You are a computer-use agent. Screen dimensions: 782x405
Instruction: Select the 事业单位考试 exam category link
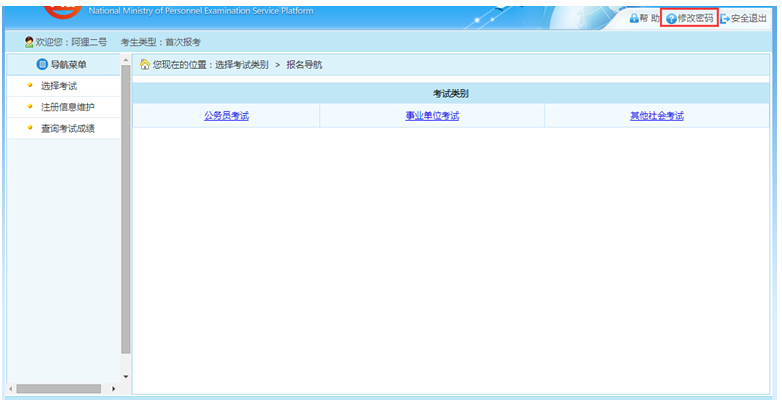[432, 116]
